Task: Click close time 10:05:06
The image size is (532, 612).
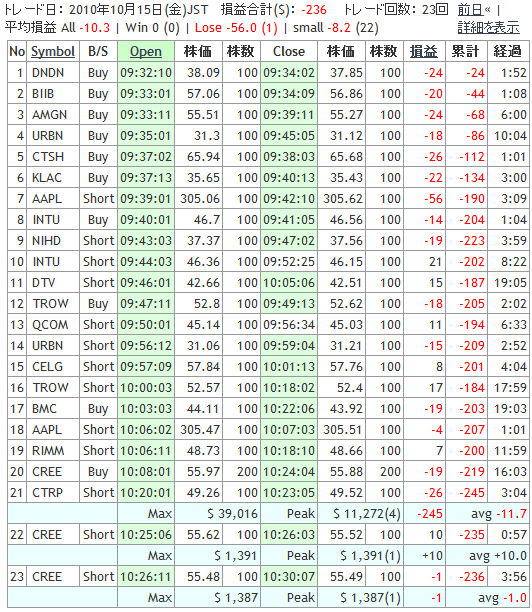Action: 289,283
